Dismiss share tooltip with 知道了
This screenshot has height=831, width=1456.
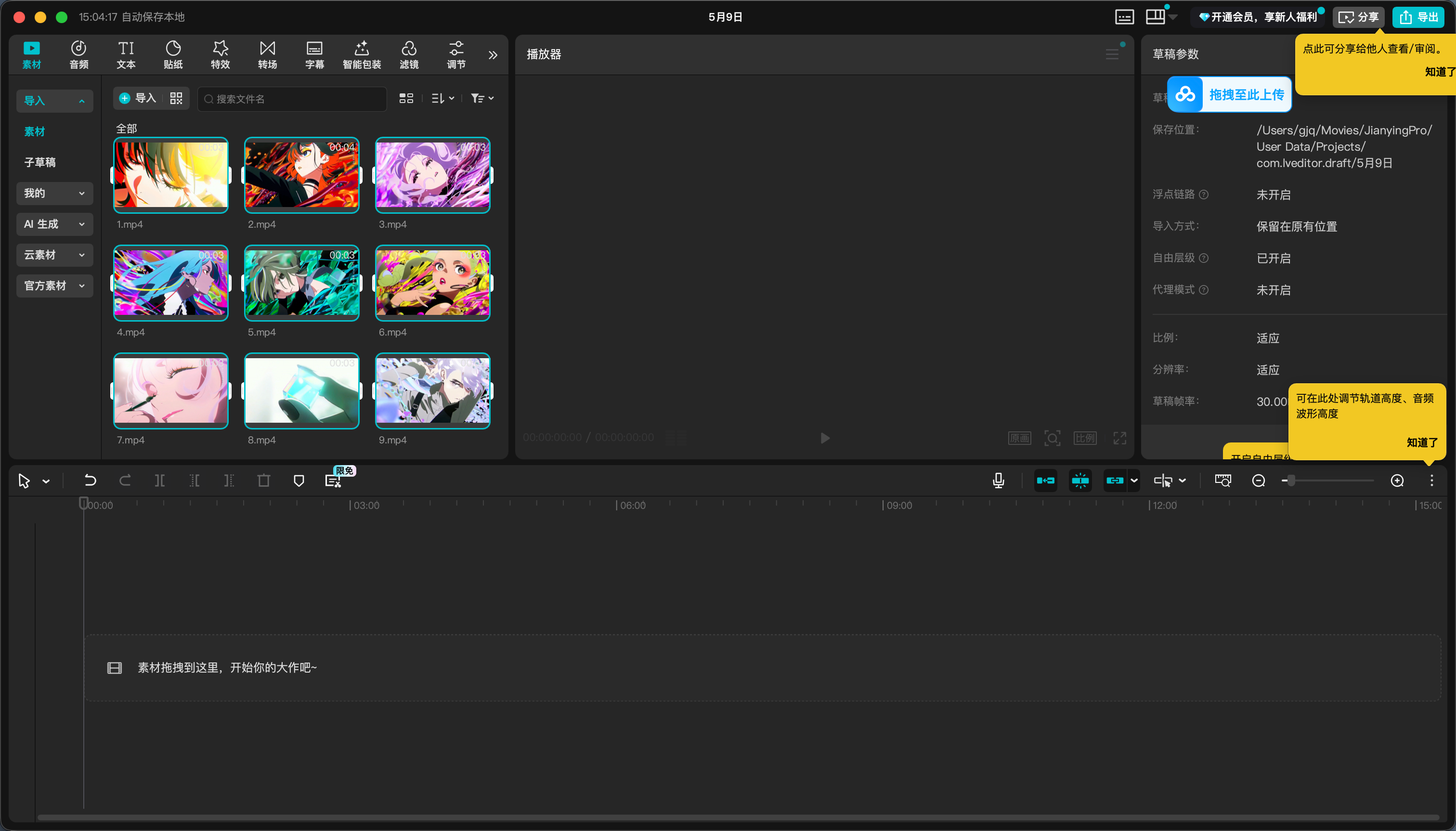coord(1440,71)
